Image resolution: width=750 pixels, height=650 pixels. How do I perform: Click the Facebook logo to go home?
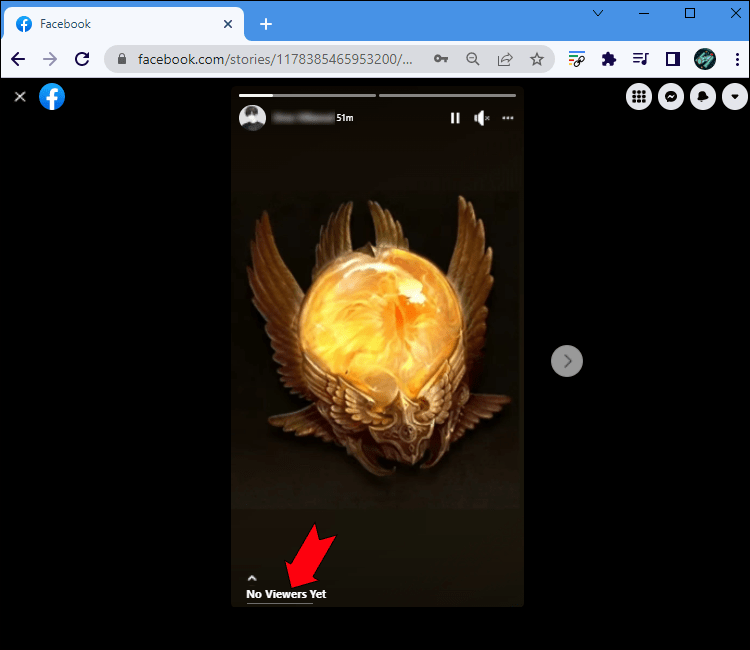(x=52, y=97)
